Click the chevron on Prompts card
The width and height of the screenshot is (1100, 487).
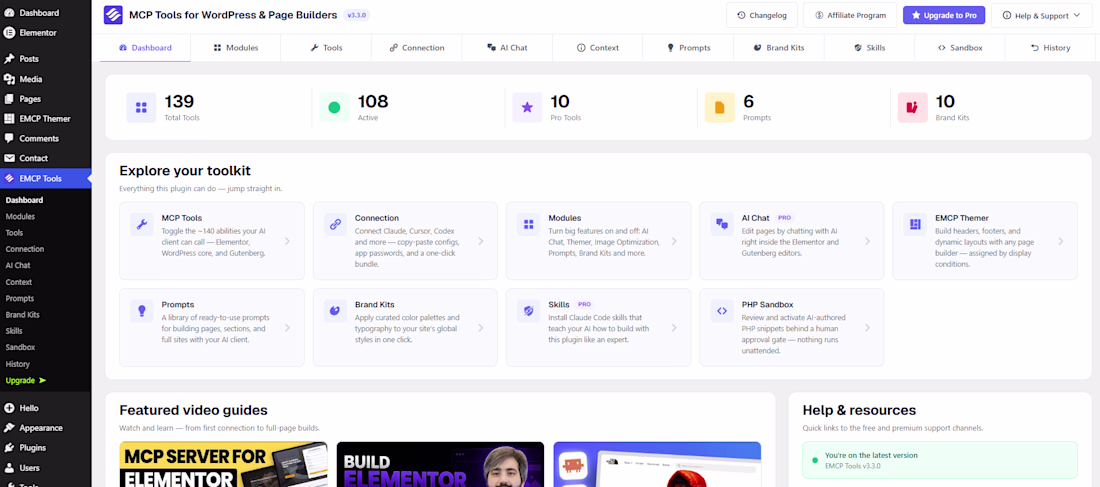pos(287,328)
